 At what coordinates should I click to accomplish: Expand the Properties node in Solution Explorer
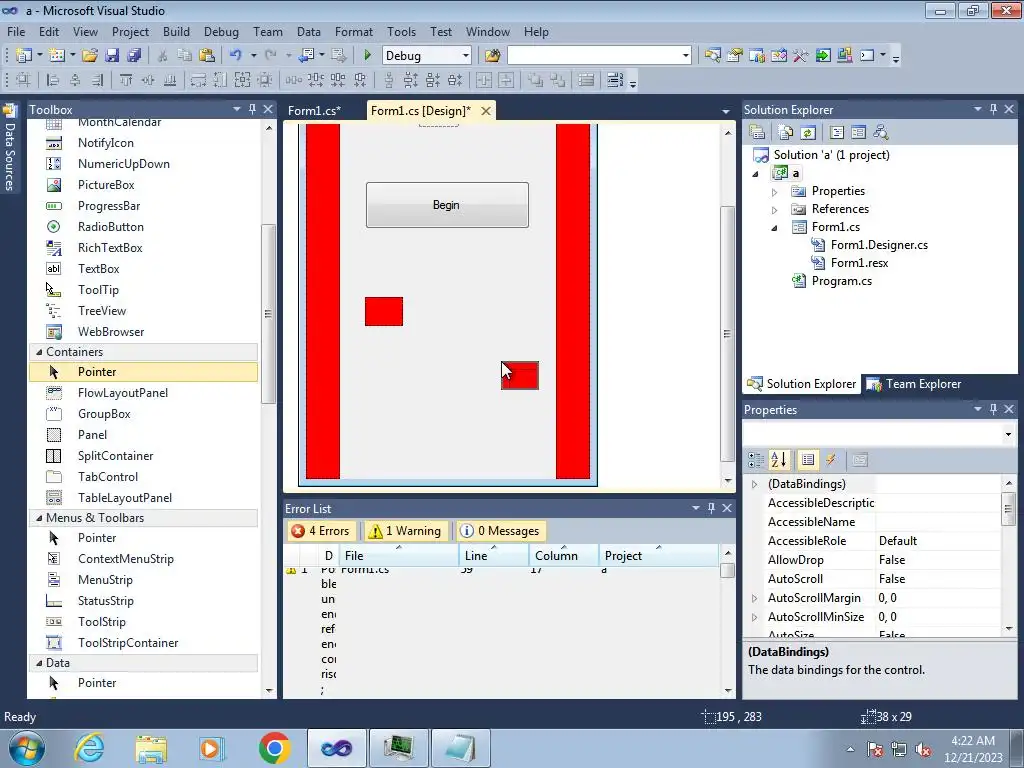(x=775, y=192)
